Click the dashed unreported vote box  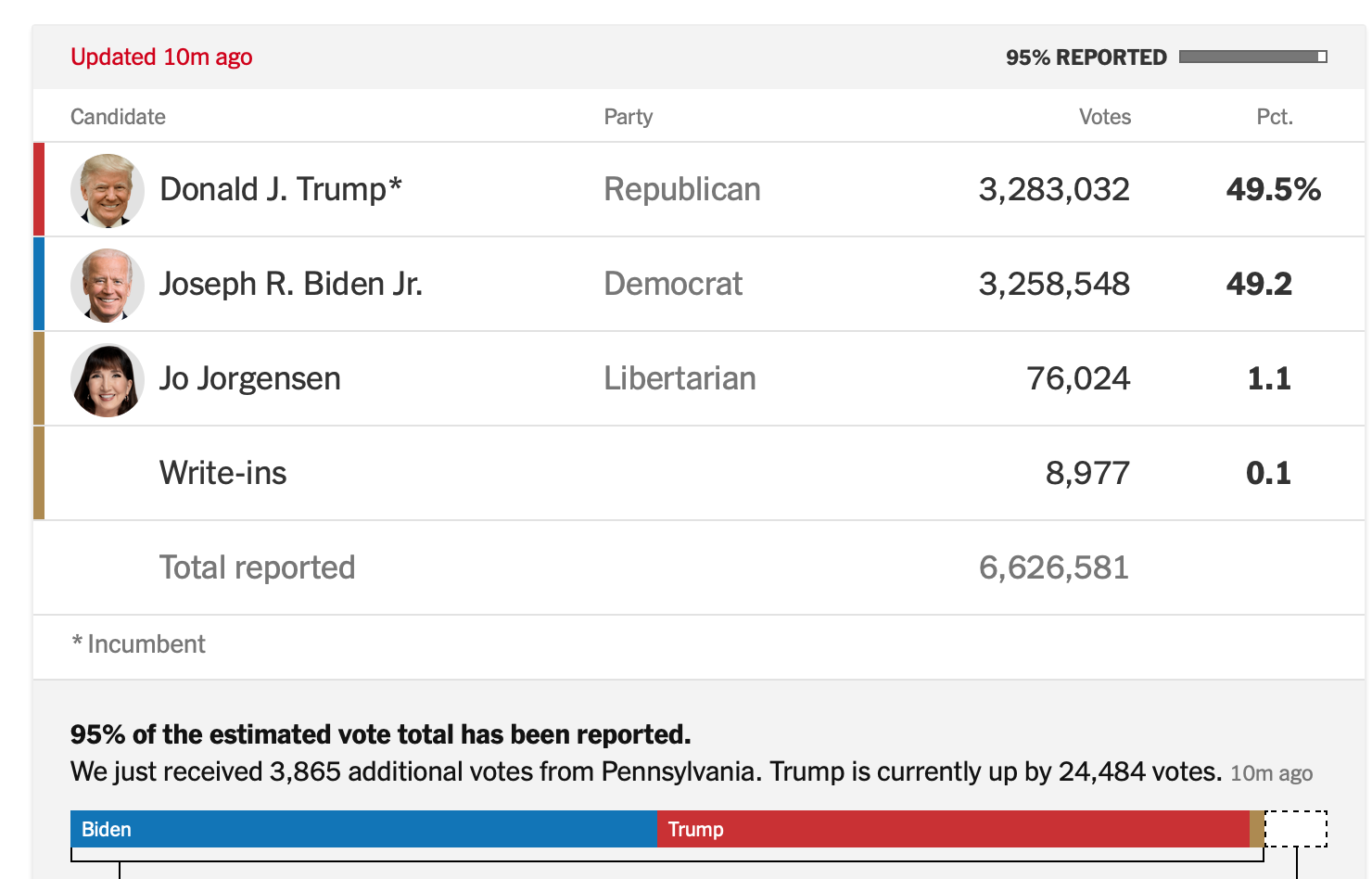point(1296,829)
